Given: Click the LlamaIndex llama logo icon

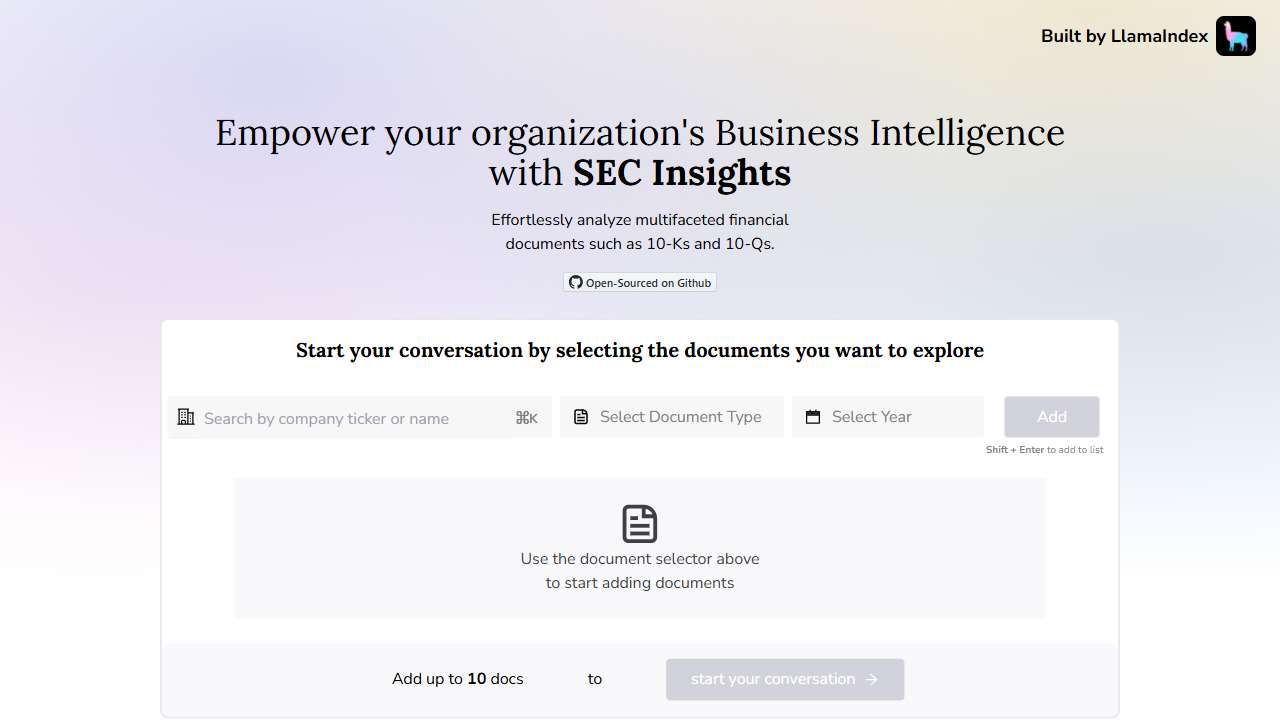Looking at the screenshot, I should pyautogui.click(x=1235, y=36).
